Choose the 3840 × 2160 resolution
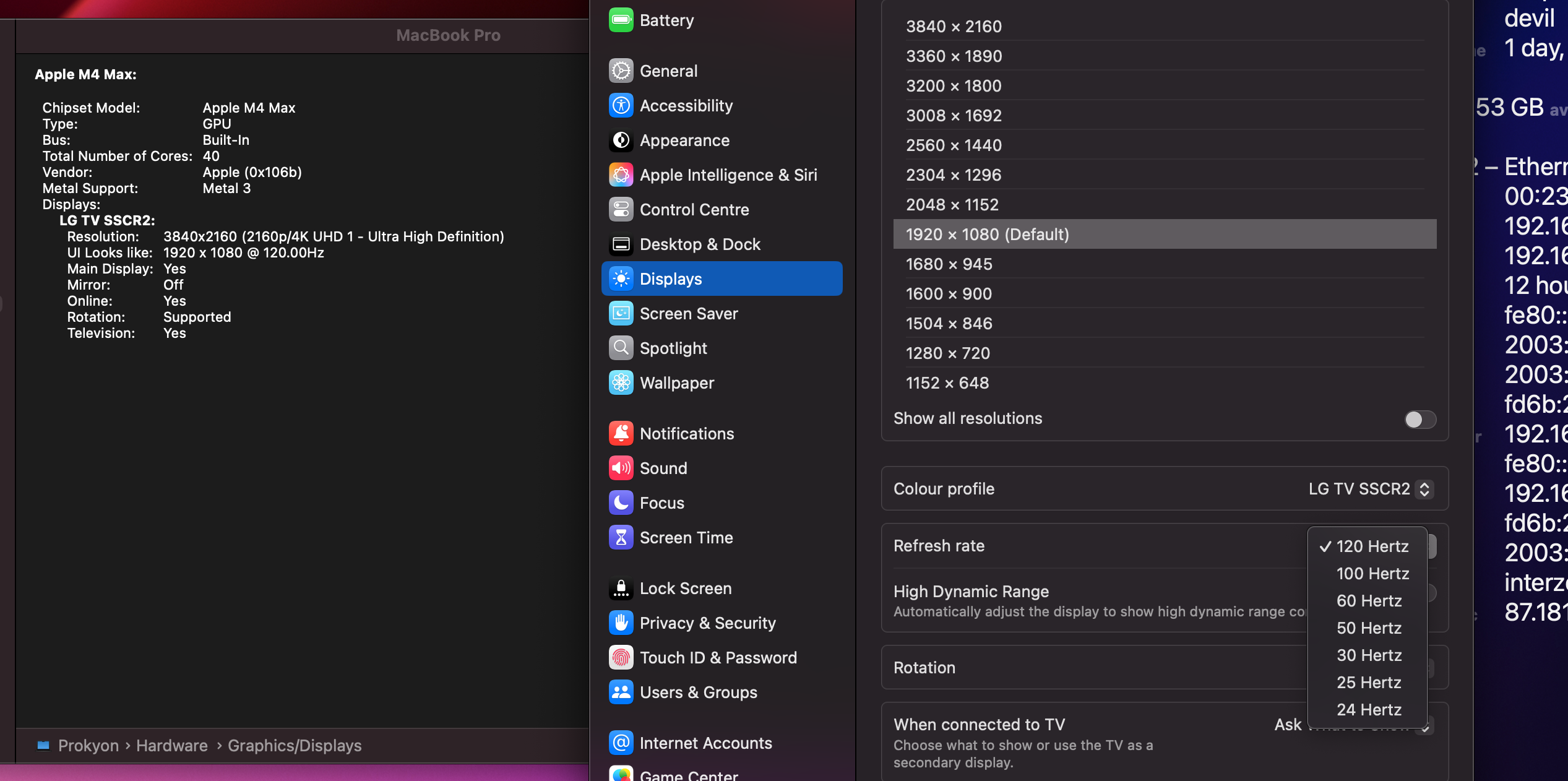The width and height of the screenshot is (1568, 781). tap(955, 27)
